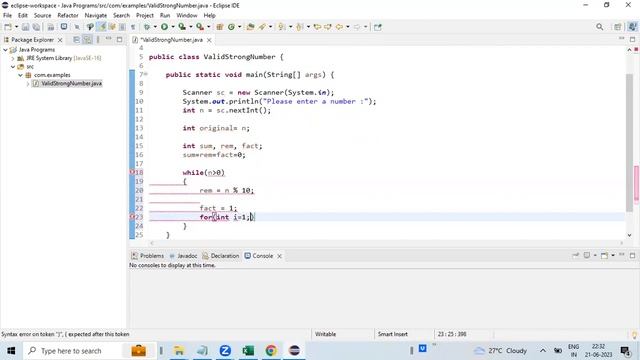The height and width of the screenshot is (360, 640).
Task: Click the Open Task pencil icon
Action: 262,27
